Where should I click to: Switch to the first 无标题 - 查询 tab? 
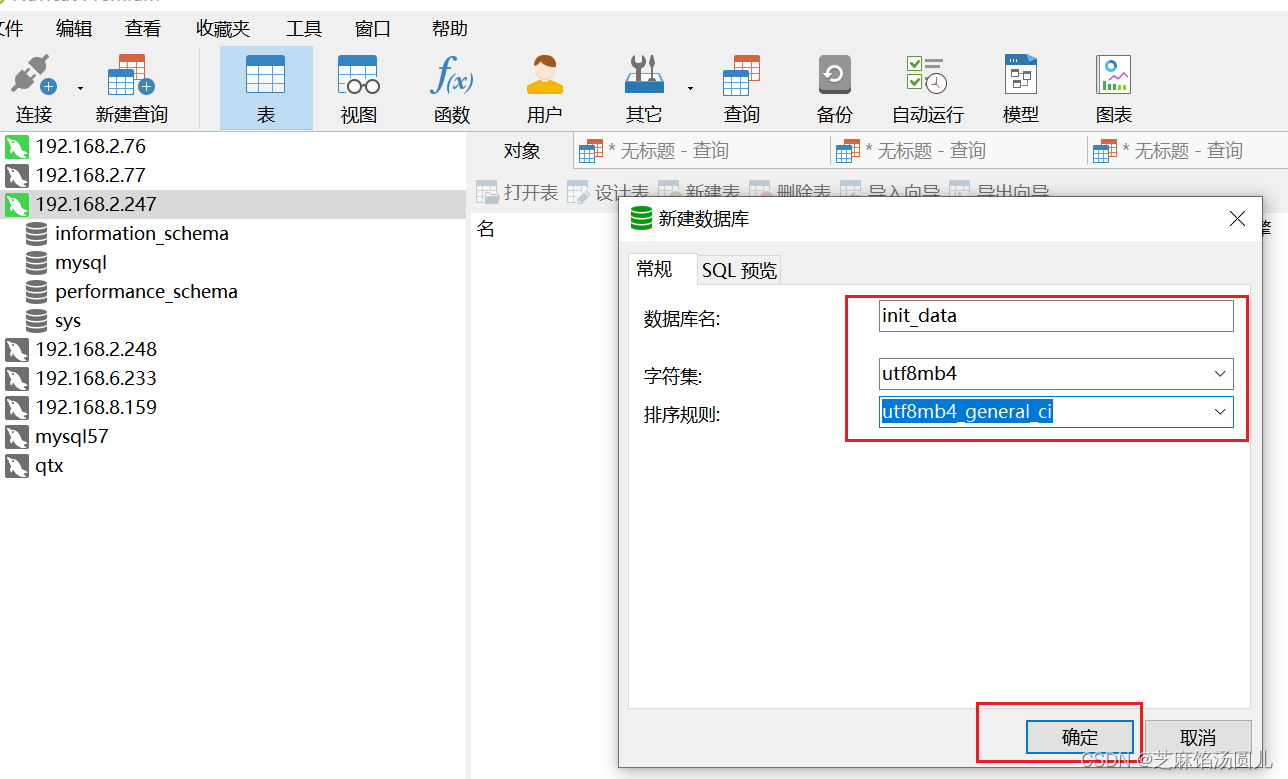coord(702,151)
